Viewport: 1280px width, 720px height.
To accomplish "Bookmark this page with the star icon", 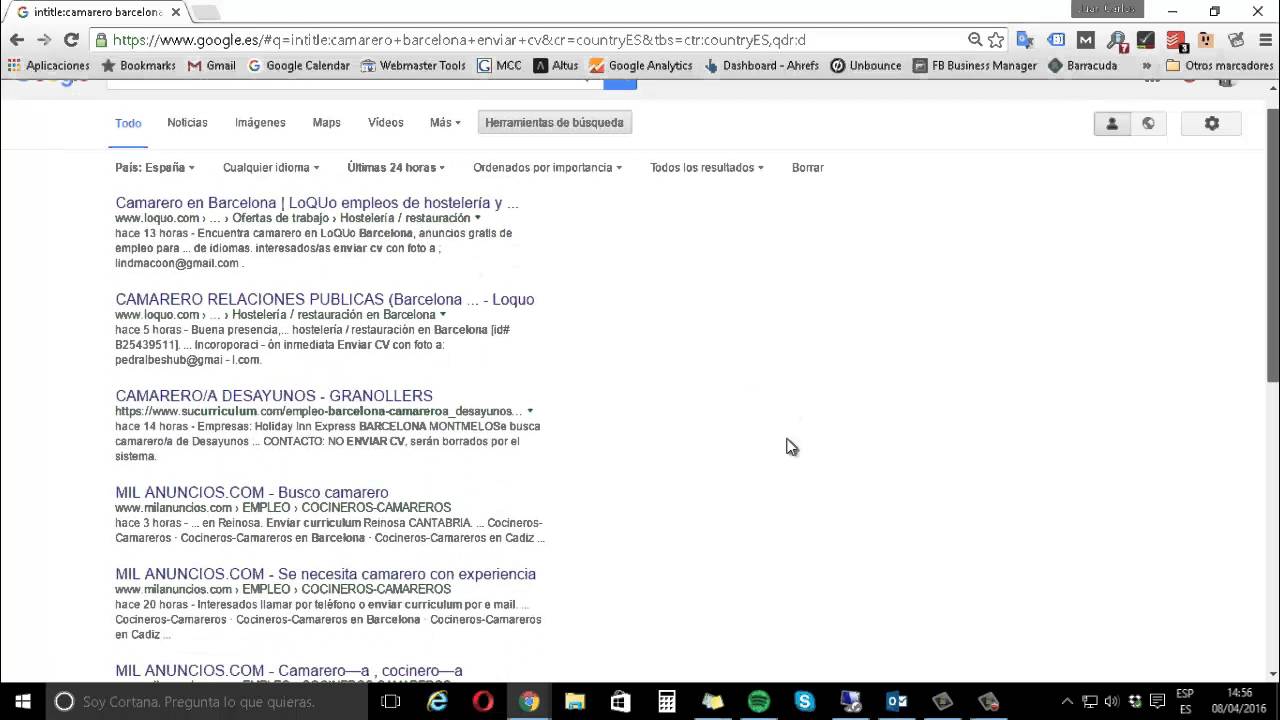I will pyautogui.click(x=996, y=40).
